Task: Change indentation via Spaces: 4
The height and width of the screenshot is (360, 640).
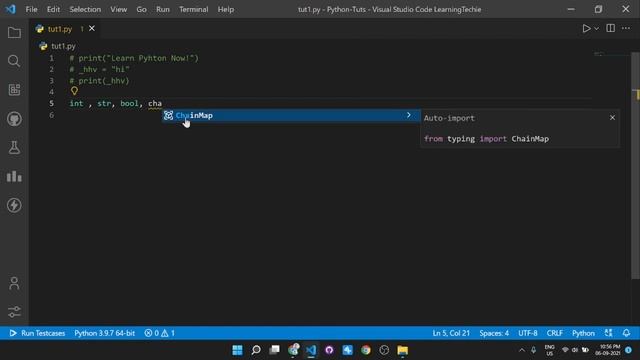Action: [494, 333]
